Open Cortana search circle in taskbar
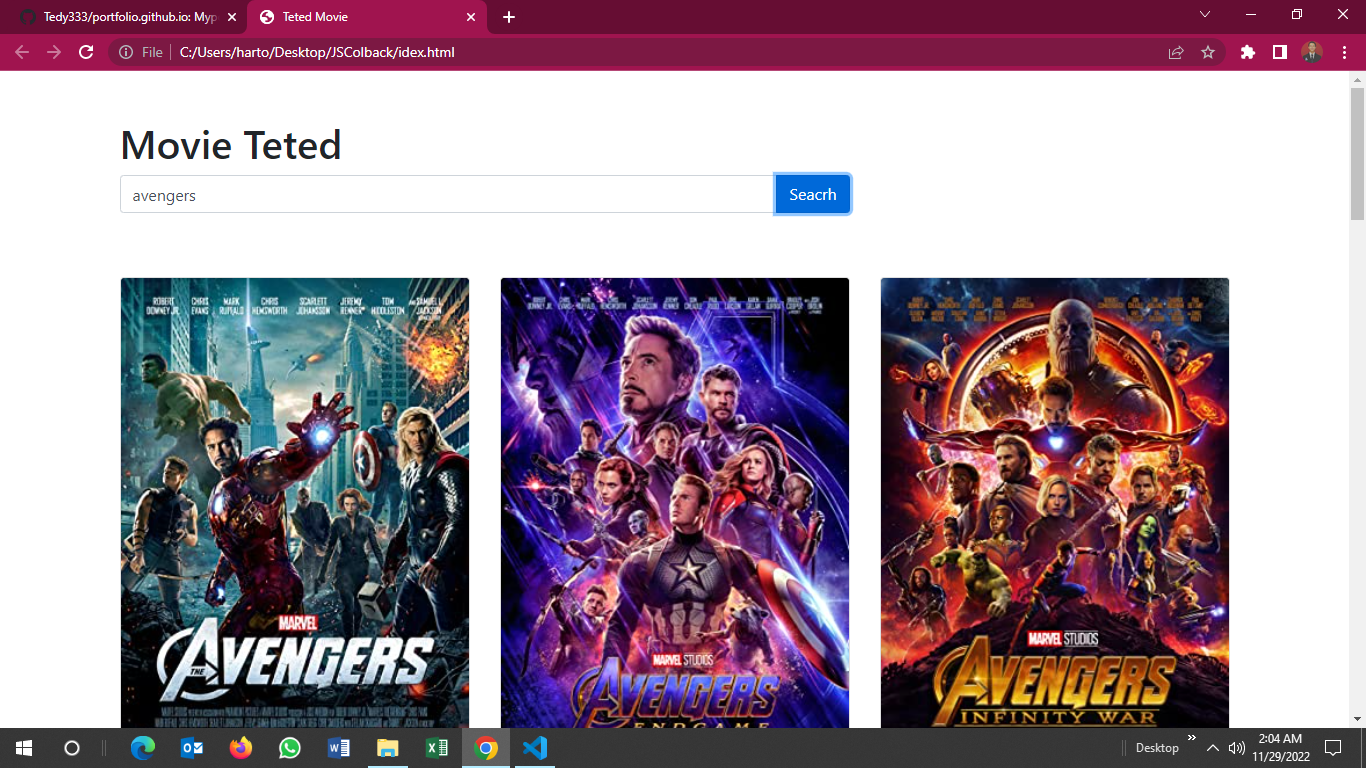 (x=72, y=748)
